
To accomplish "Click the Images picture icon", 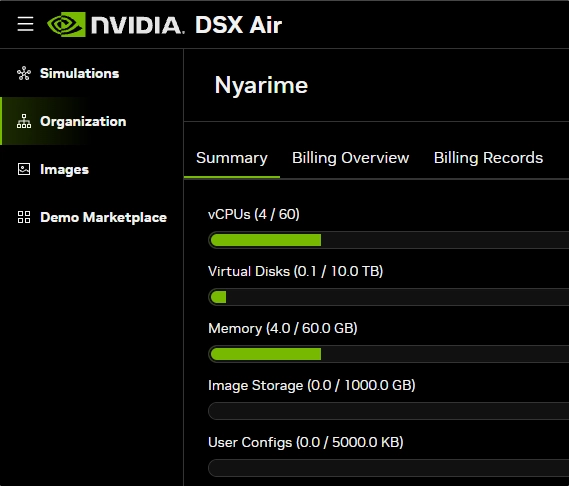I will pyautogui.click(x=24, y=169).
